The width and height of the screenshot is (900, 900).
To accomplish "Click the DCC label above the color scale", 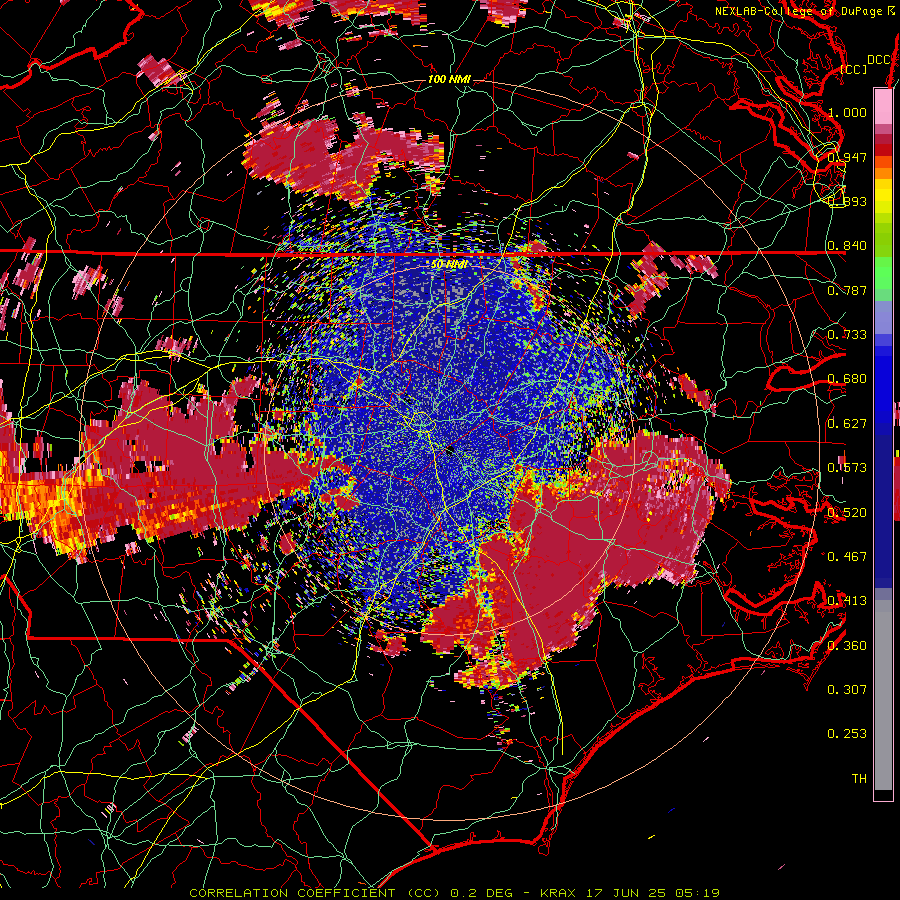I will coord(879,60).
